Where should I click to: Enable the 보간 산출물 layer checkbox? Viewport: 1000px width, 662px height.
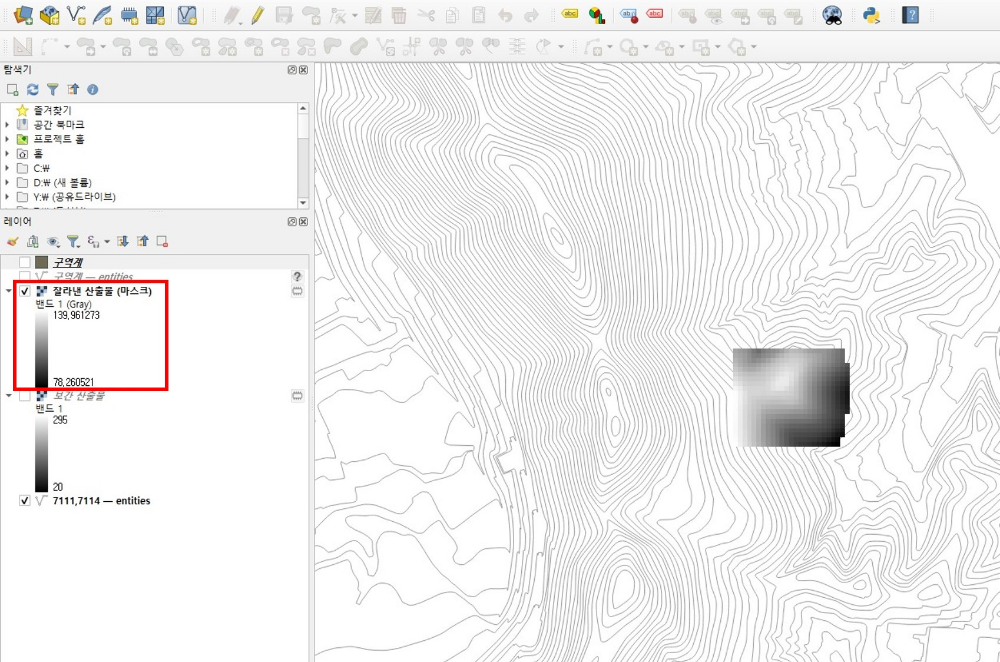[x=24, y=395]
